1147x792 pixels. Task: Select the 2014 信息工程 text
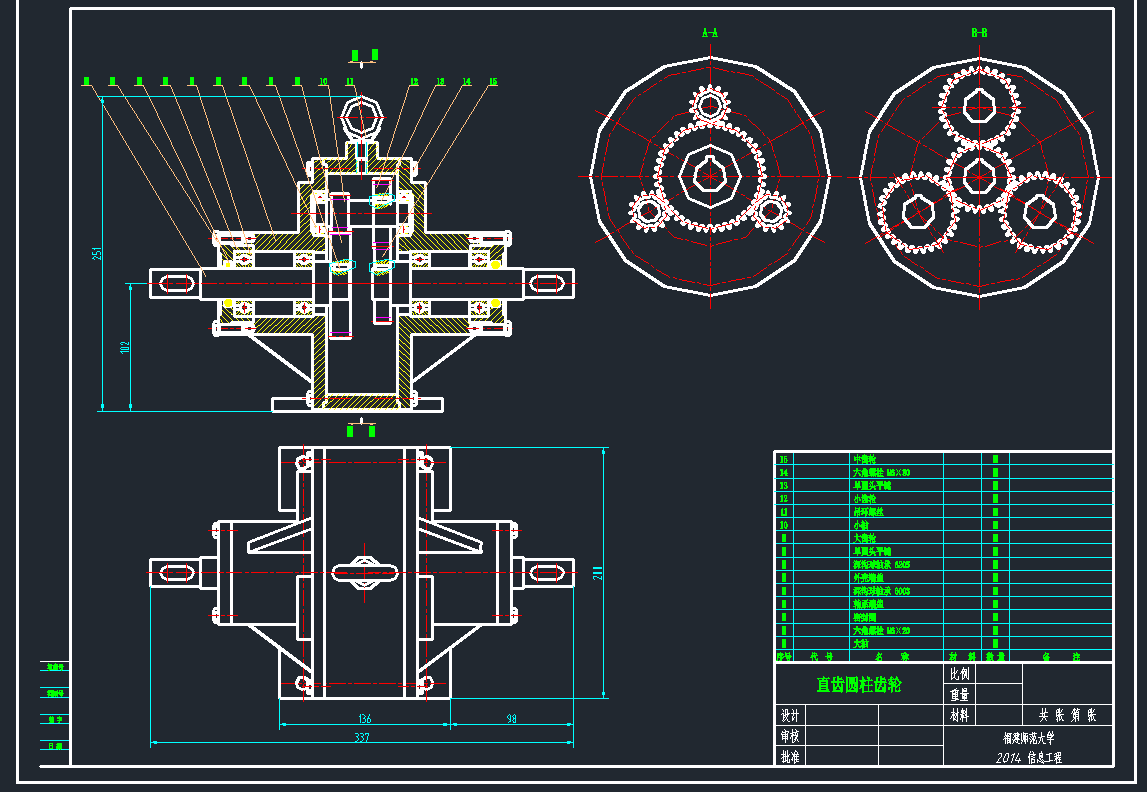pos(1029,758)
